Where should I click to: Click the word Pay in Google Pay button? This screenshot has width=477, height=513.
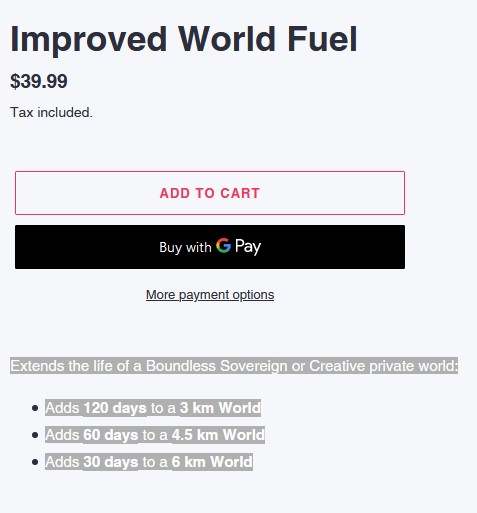(x=248, y=247)
